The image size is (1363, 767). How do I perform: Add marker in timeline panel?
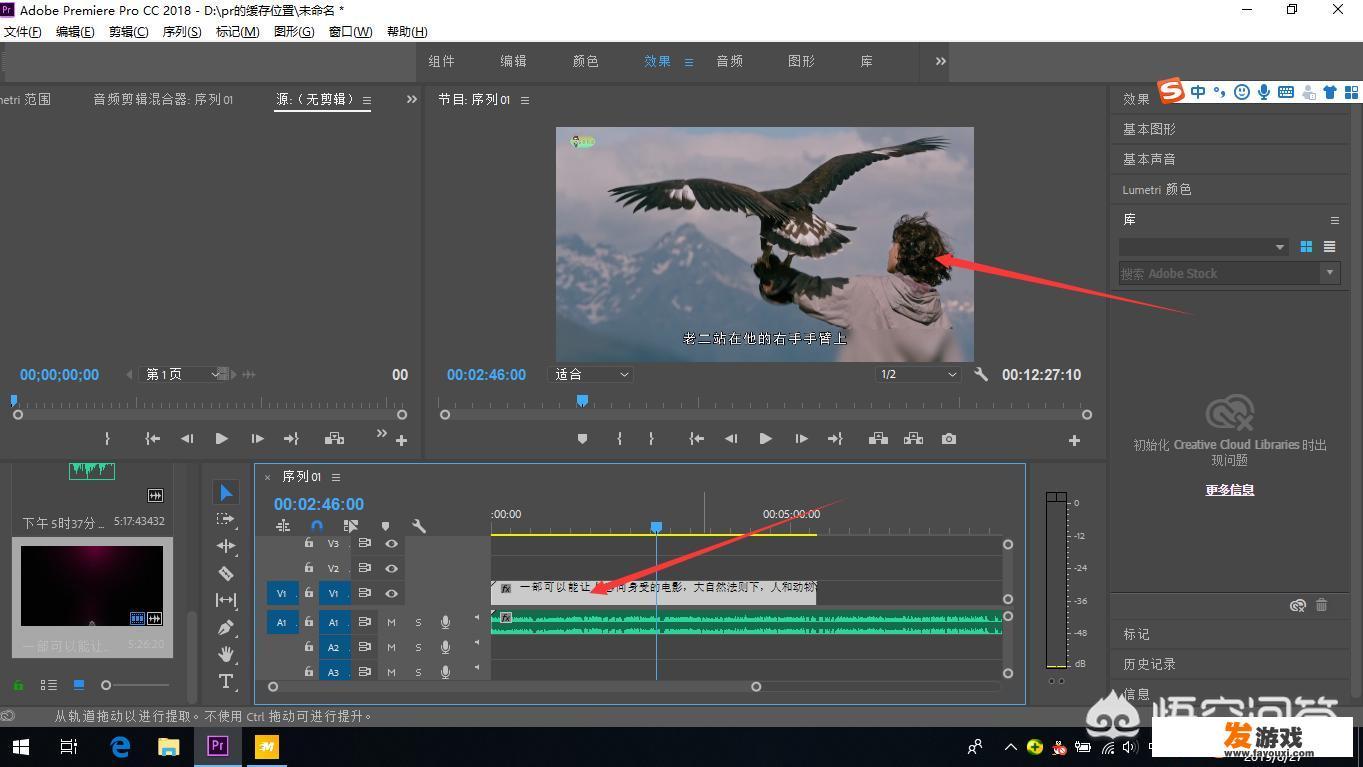(x=385, y=526)
